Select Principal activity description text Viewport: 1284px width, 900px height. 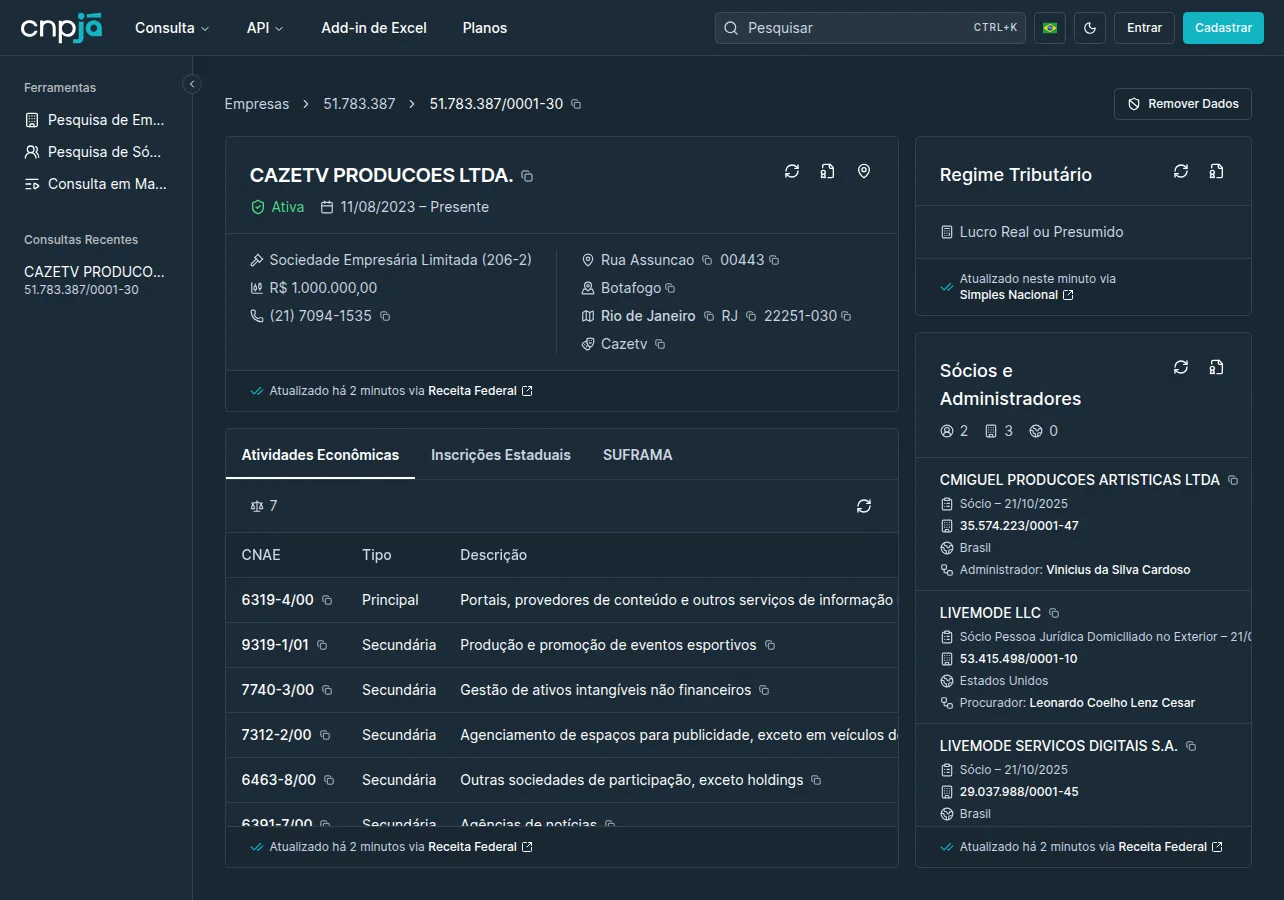pyautogui.click(x=678, y=600)
